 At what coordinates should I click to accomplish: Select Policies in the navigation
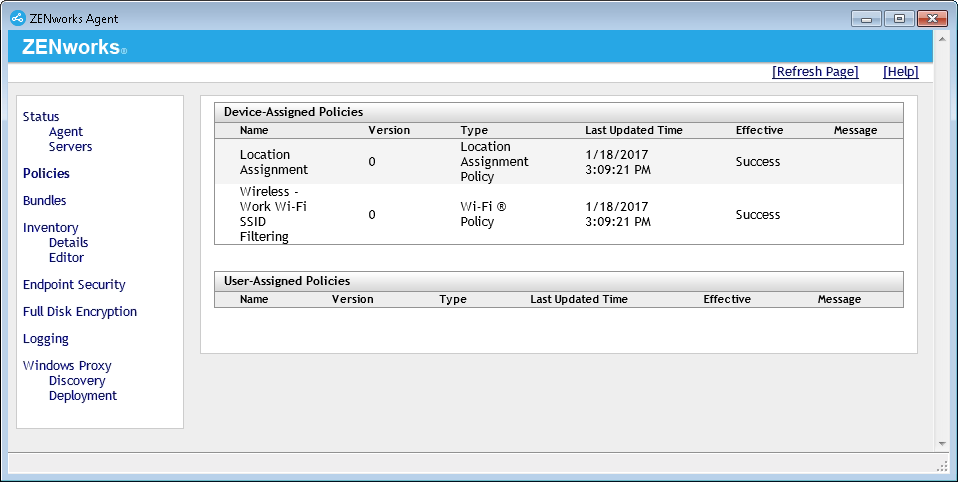click(46, 173)
